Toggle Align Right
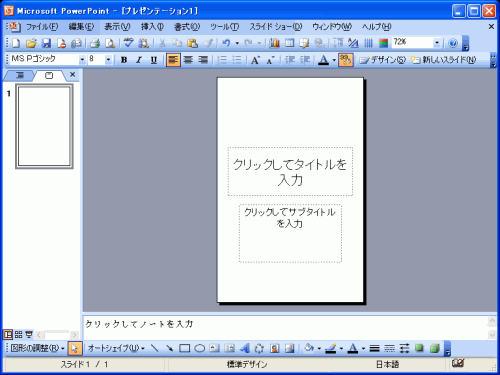This screenshot has height=375, width=500. (x=203, y=60)
